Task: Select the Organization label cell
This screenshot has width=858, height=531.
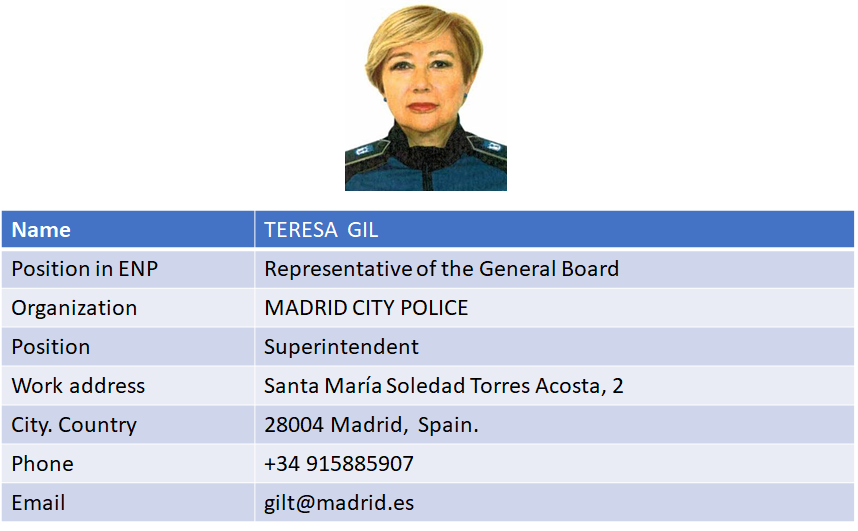Action: click(x=128, y=308)
